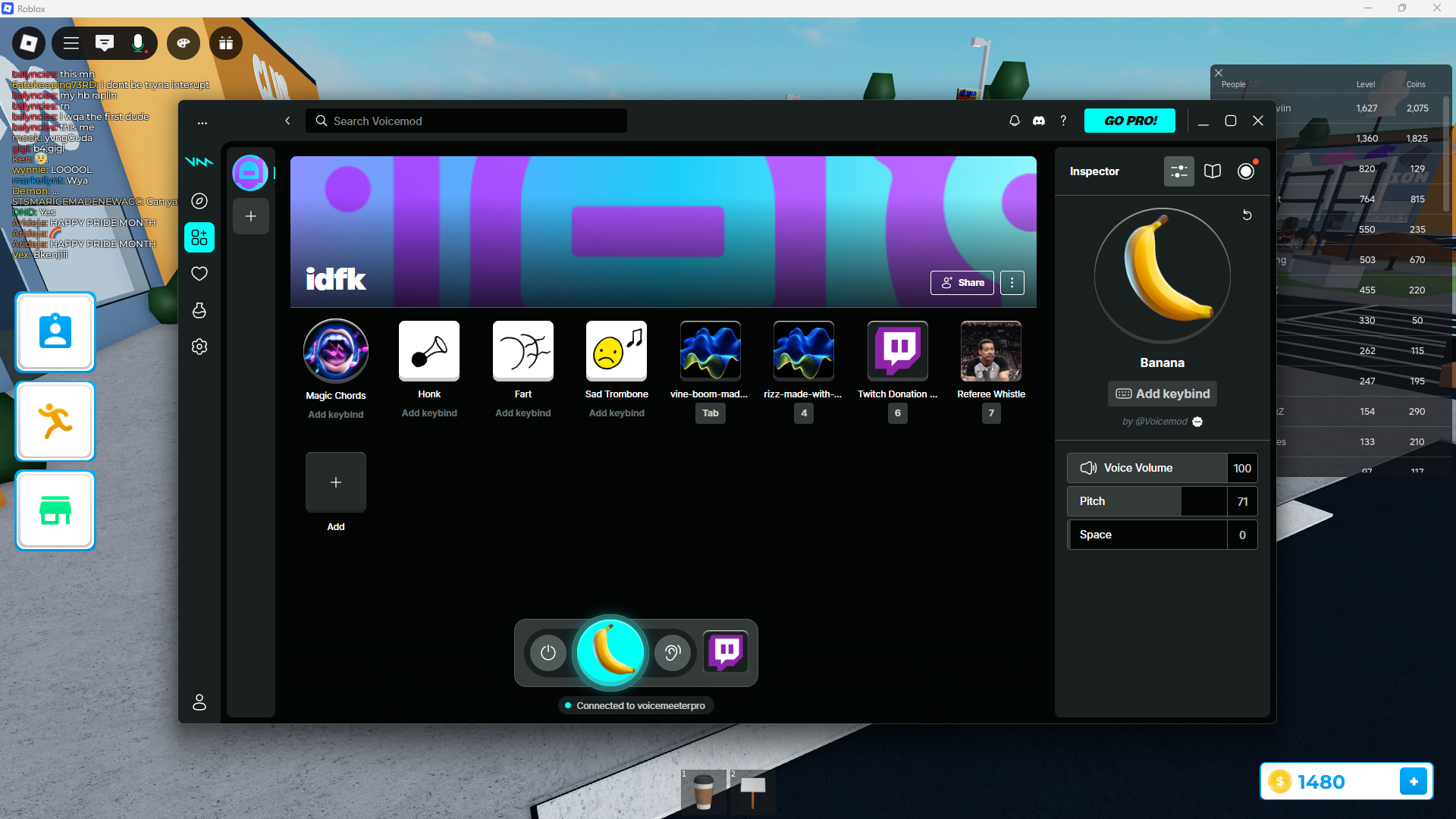Toggle Hear Myself ear button
1456x819 pixels.
tap(673, 653)
